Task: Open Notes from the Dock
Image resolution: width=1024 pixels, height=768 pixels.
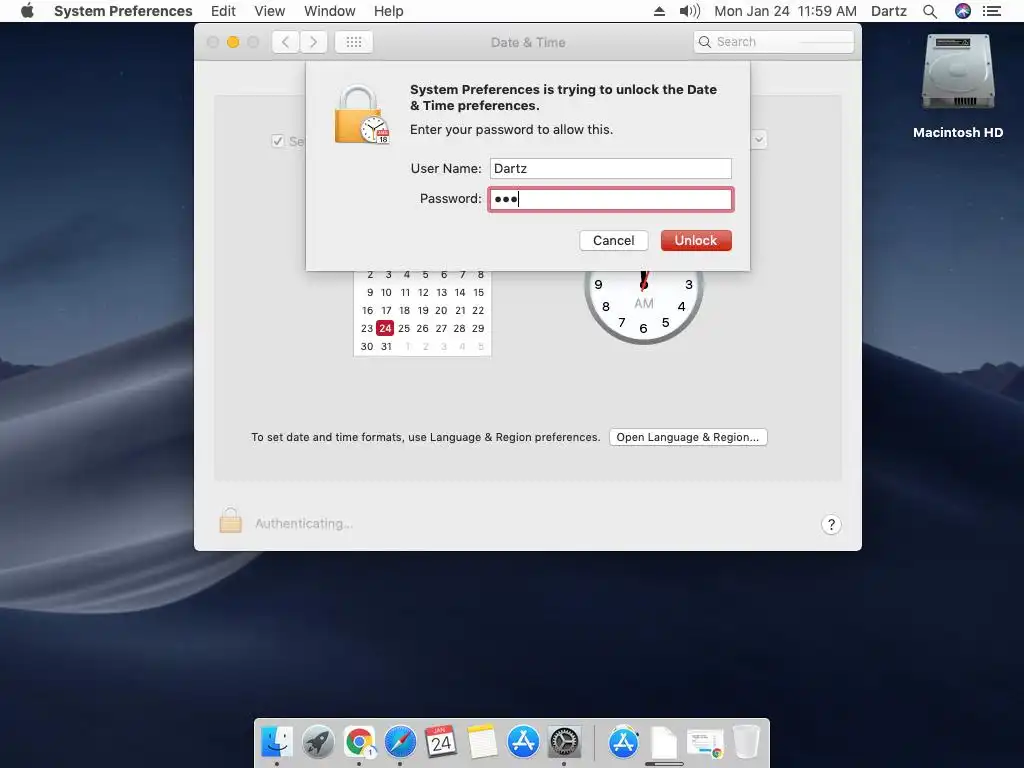Action: click(482, 743)
